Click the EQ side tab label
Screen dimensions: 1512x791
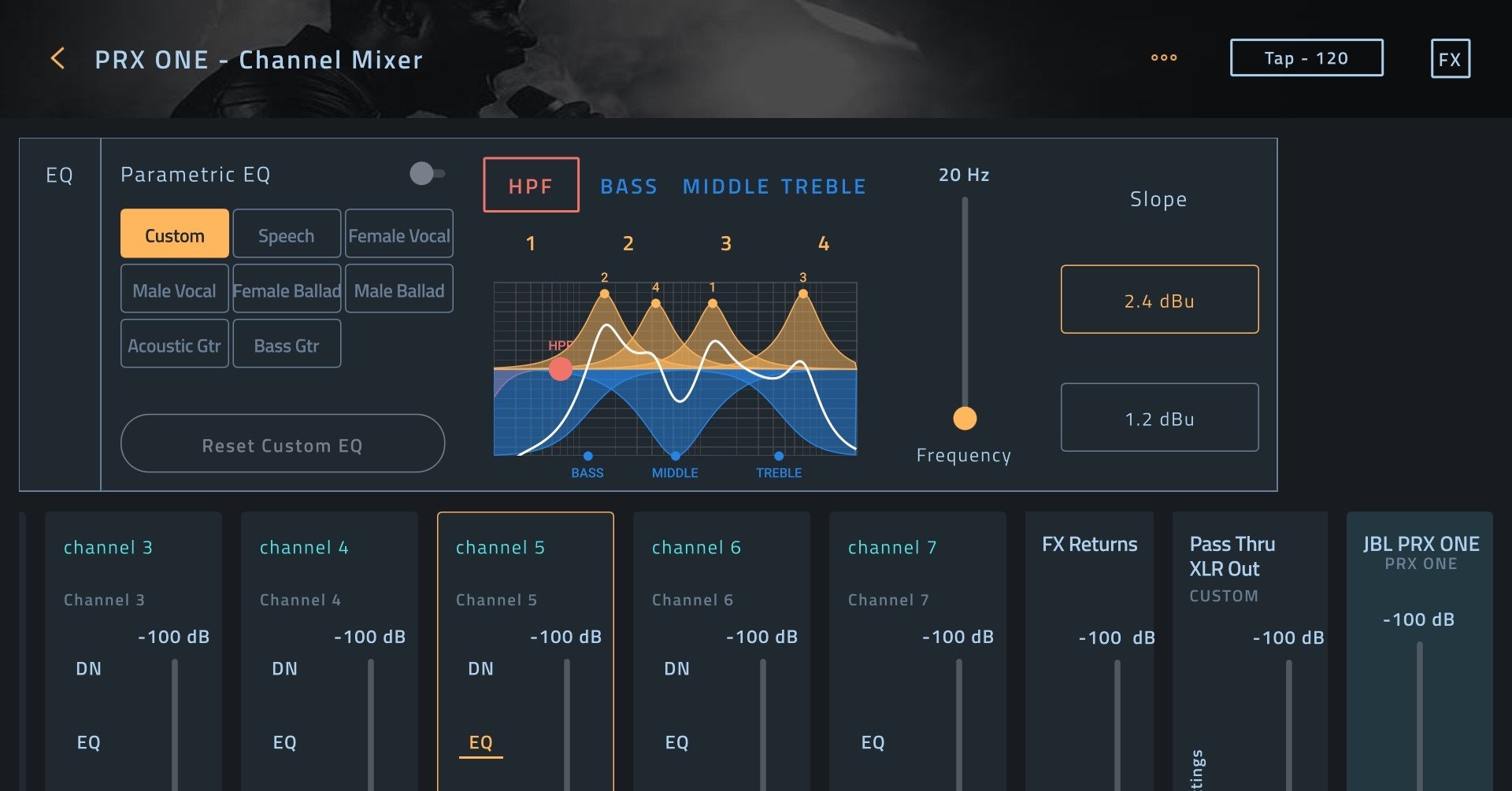(x=60, y=175)
